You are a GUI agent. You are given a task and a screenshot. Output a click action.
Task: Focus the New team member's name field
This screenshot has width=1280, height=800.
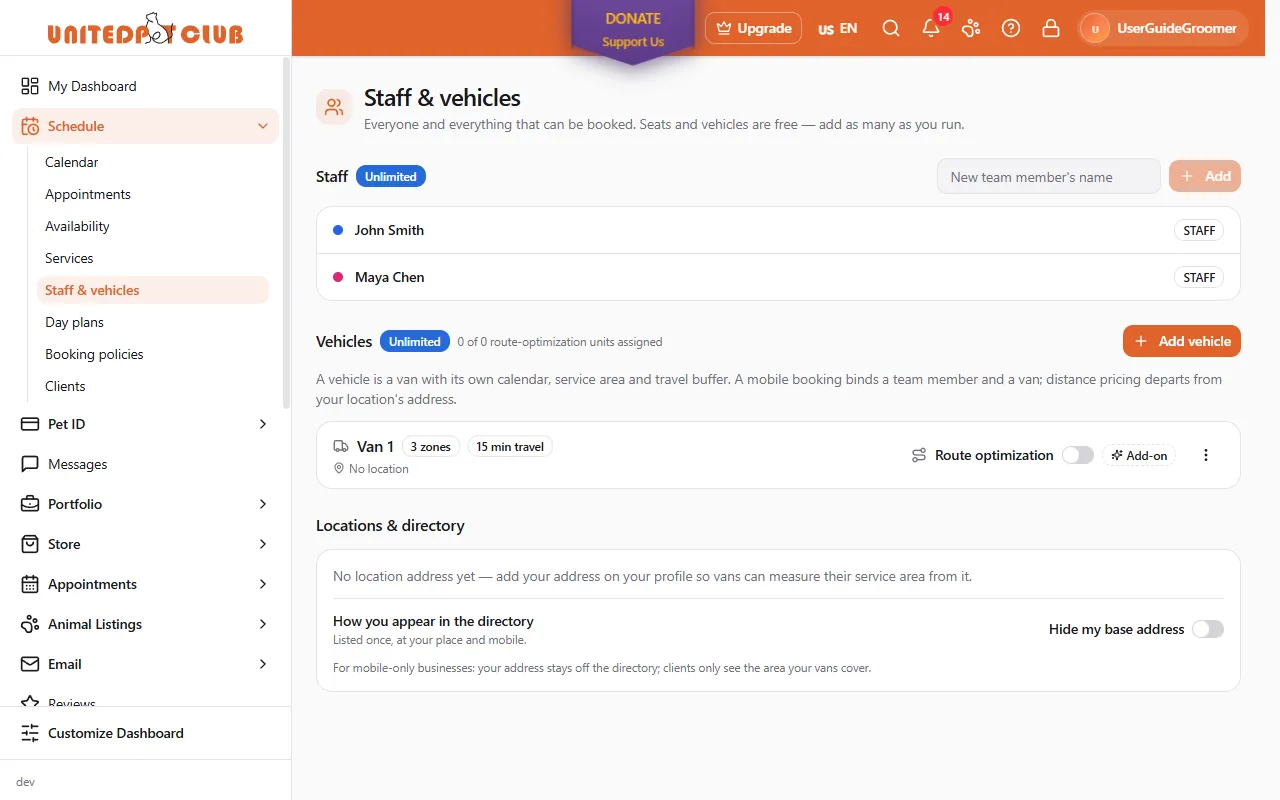(x=1049, y=176)
